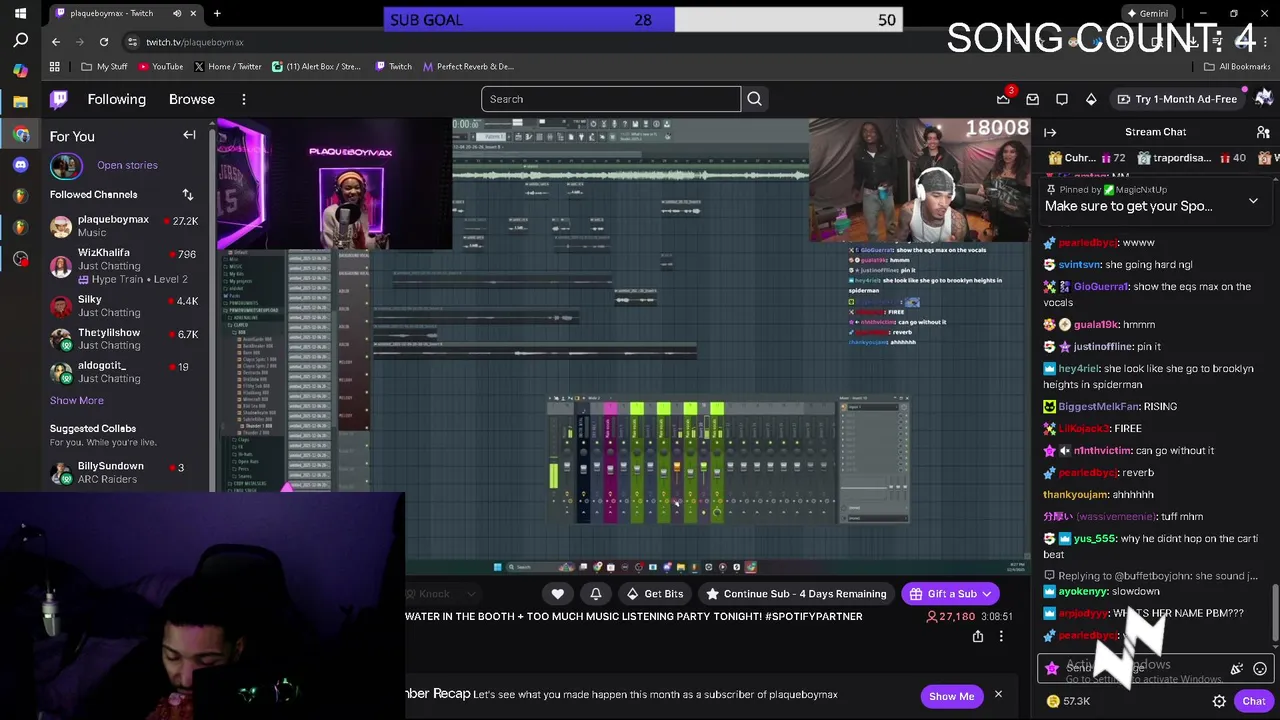
Task: Send message with Chat button
Action: pyautogui.click(x=1253, y=701)
